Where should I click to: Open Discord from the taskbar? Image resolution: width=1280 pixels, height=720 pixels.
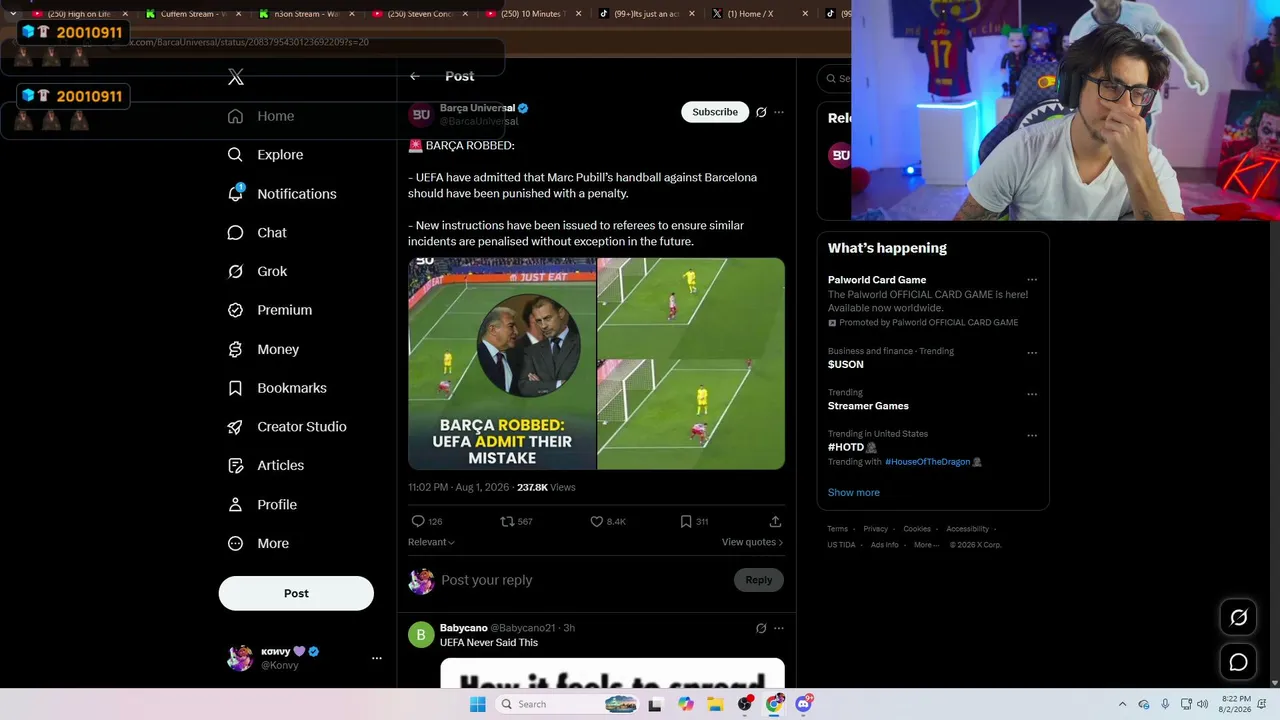[x=803, y=704]
